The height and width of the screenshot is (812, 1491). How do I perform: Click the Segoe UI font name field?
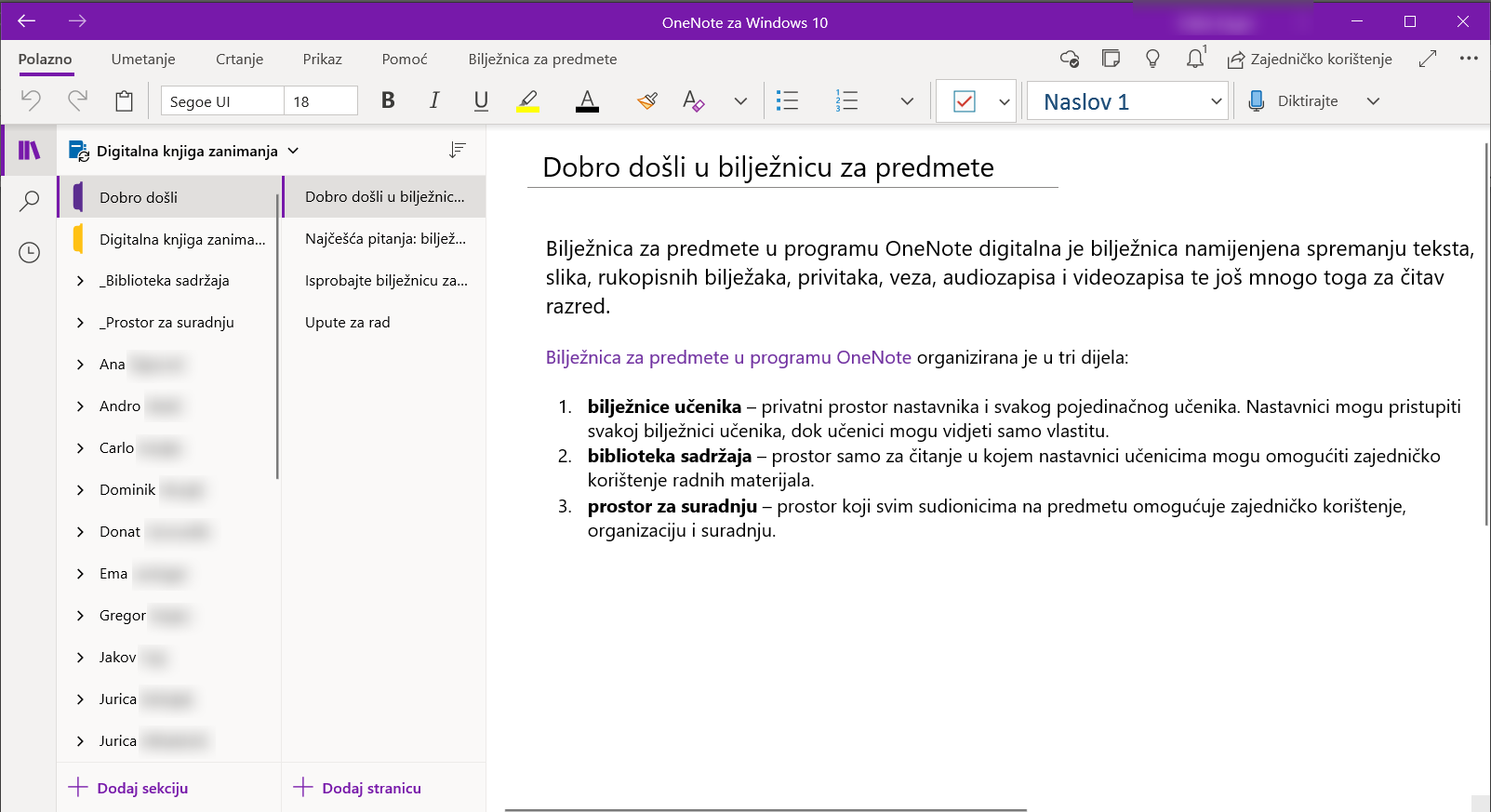(x=222, y=100)
